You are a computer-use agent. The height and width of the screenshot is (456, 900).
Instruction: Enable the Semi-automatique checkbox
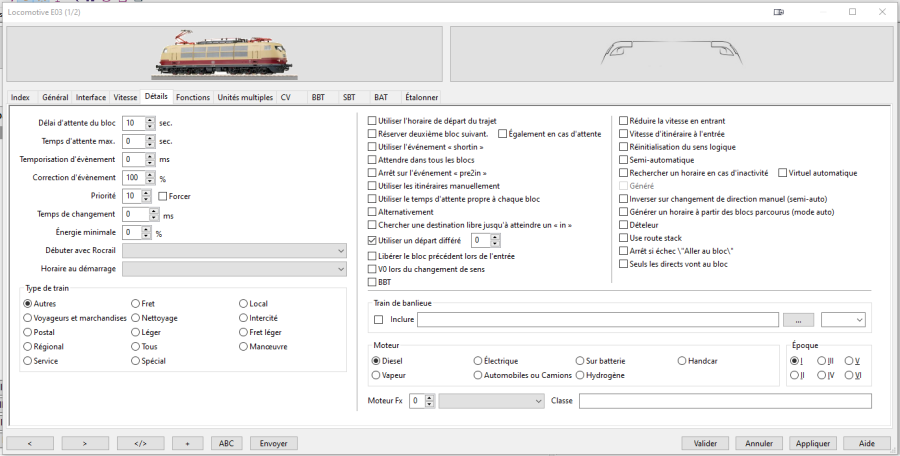coord(624,160)
